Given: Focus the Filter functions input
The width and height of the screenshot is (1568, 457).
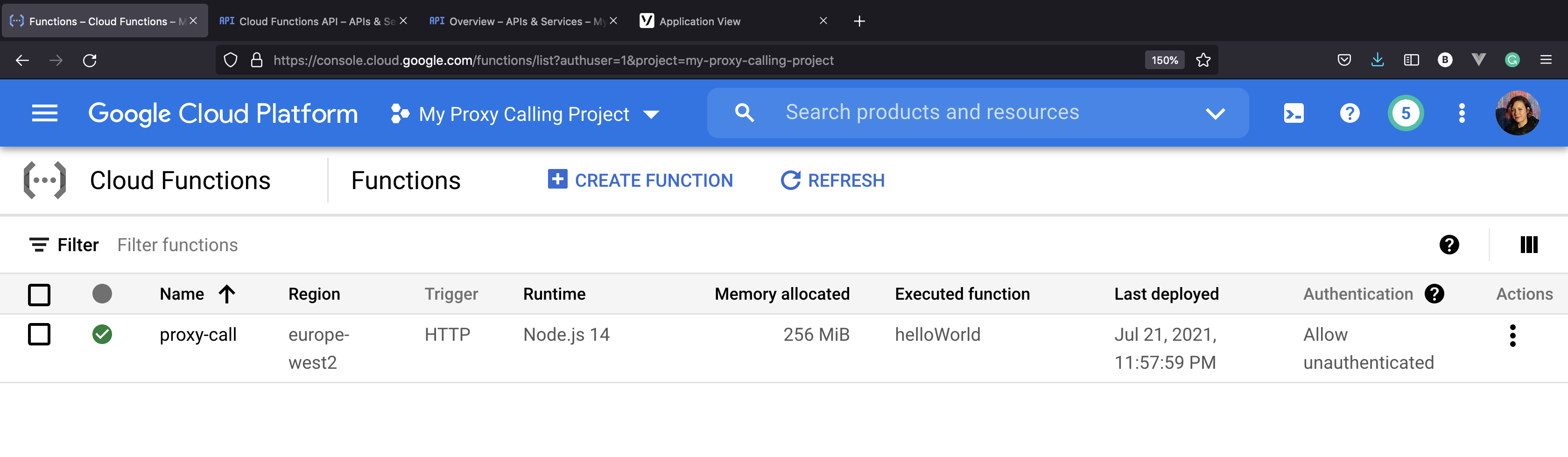Looking at the screenshot, I should 178,245.
